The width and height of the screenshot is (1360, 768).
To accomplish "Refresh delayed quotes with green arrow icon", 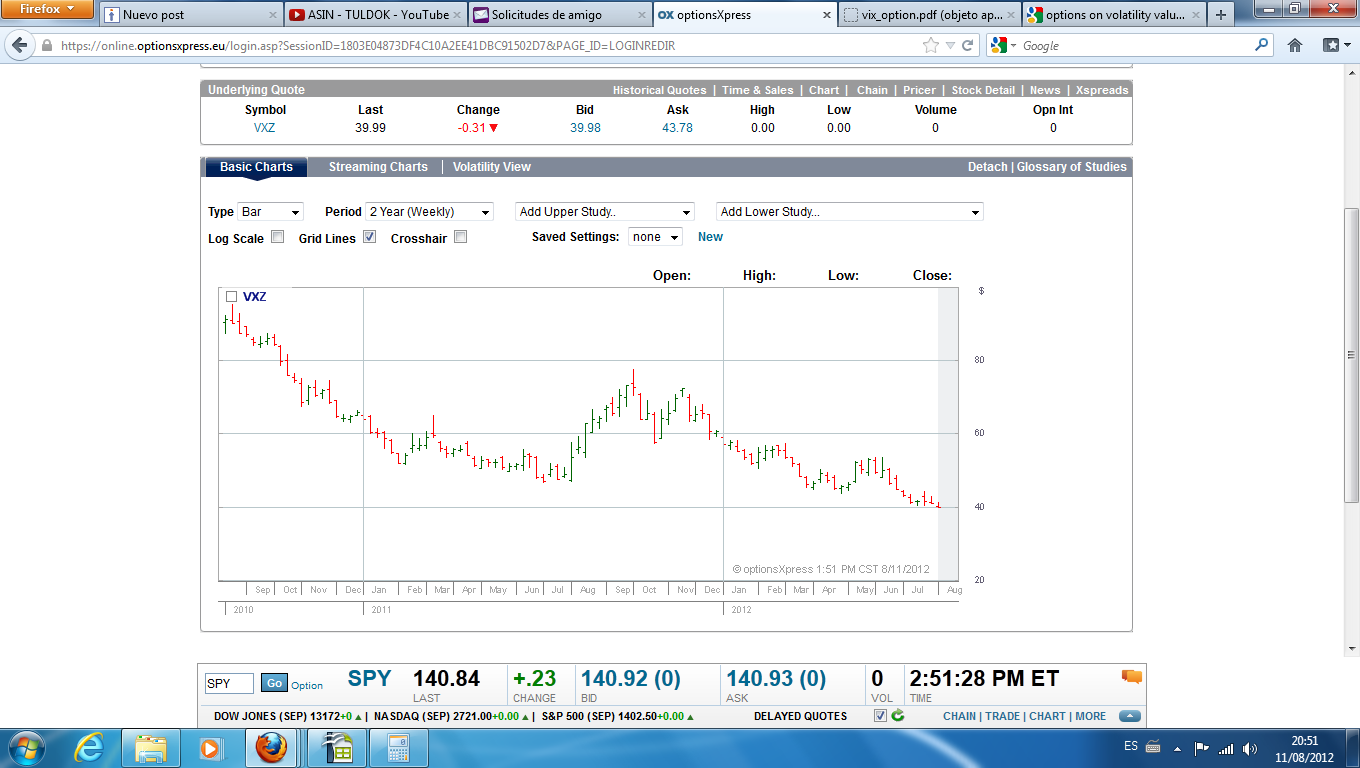I will pos(898,716).
